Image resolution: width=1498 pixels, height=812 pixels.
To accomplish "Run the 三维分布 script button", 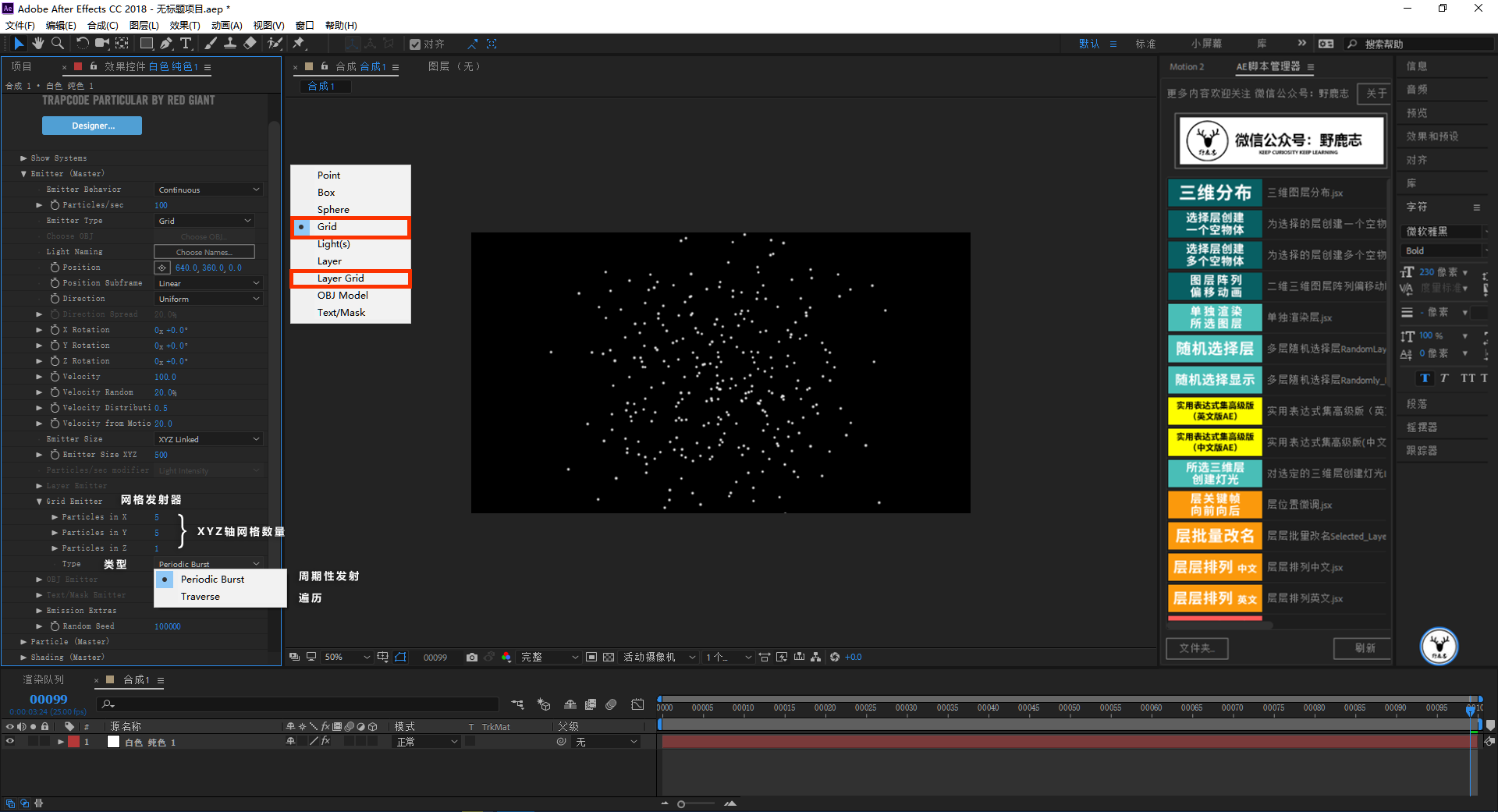I will pos(1215,193).
